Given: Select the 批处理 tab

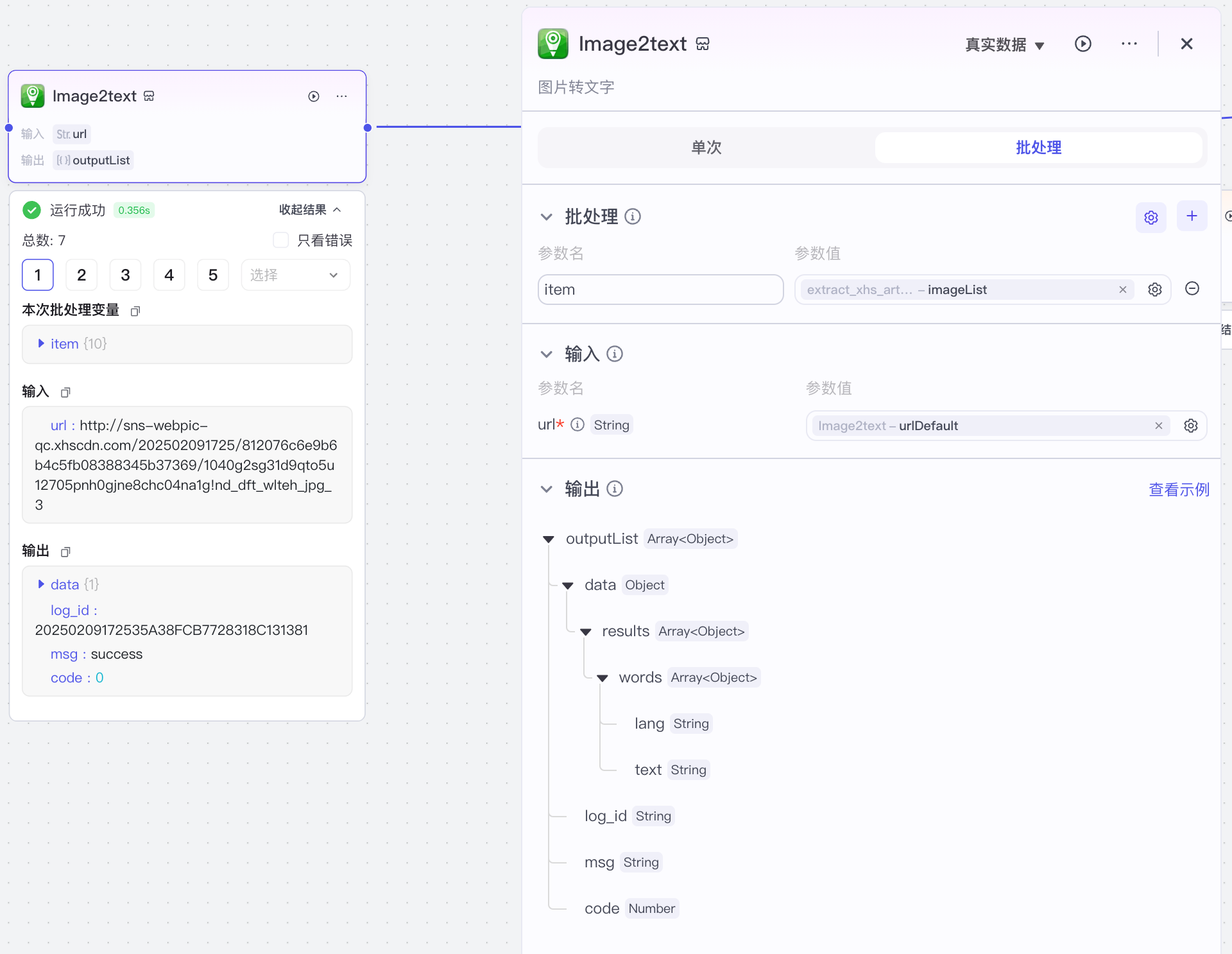Looking at the screenshot, I should 1038,148.
